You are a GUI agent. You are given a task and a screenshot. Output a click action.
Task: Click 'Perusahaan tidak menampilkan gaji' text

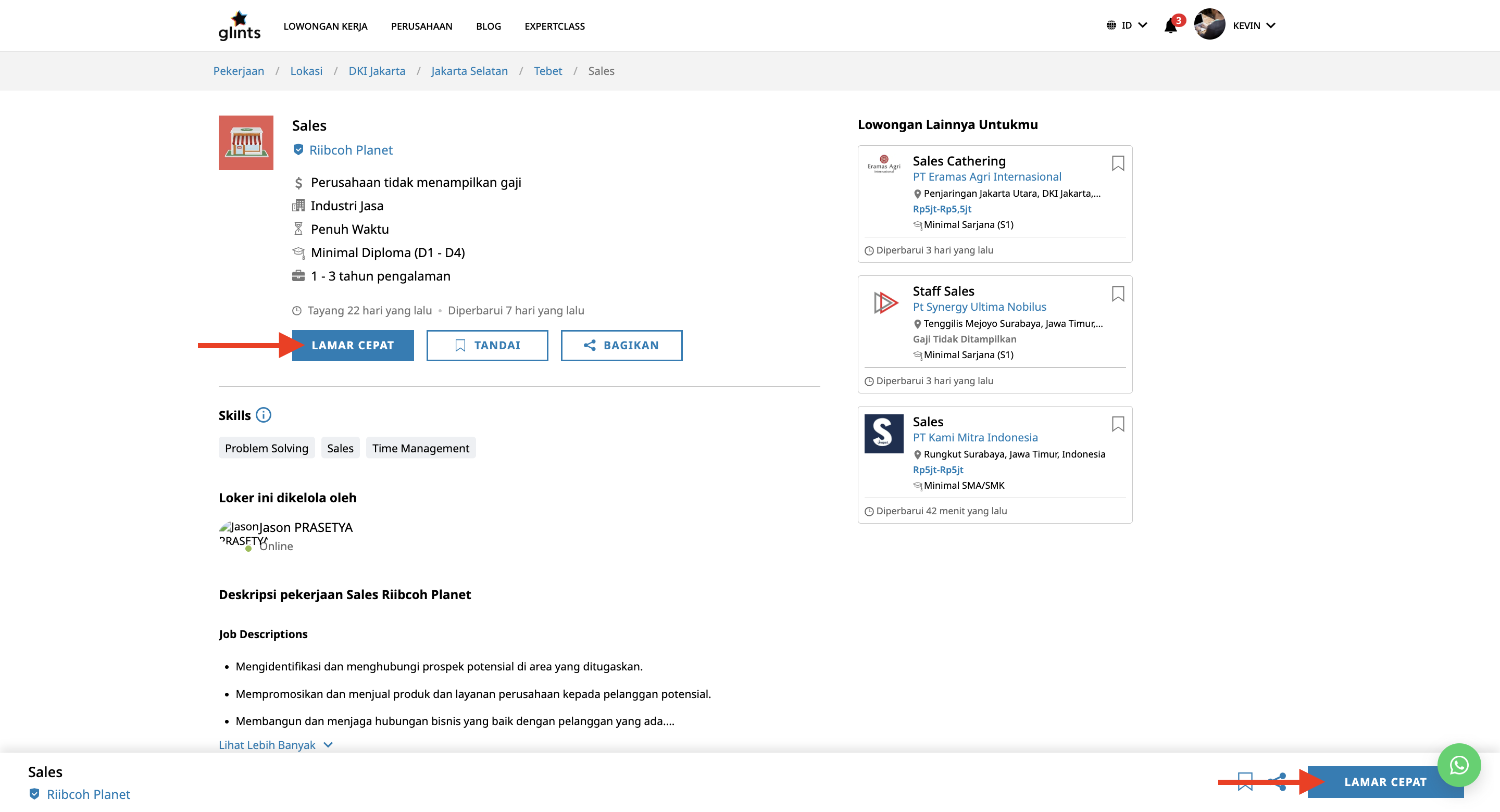416,183
